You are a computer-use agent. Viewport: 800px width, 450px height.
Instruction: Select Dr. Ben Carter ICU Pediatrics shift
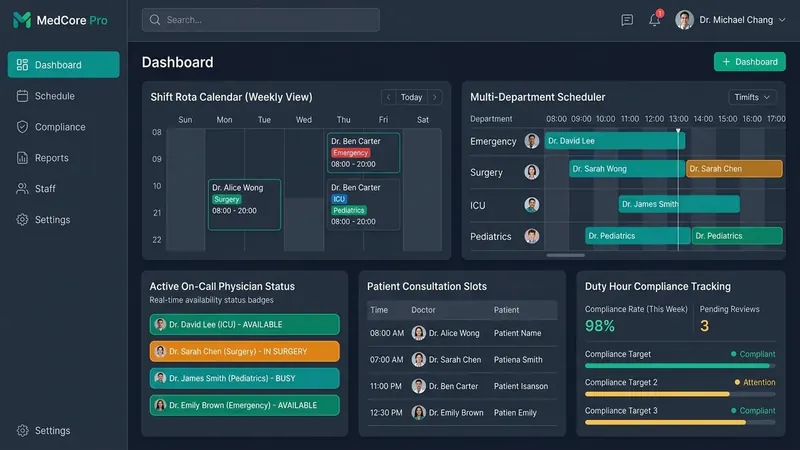pyautogui.click(x=363, y=205)
